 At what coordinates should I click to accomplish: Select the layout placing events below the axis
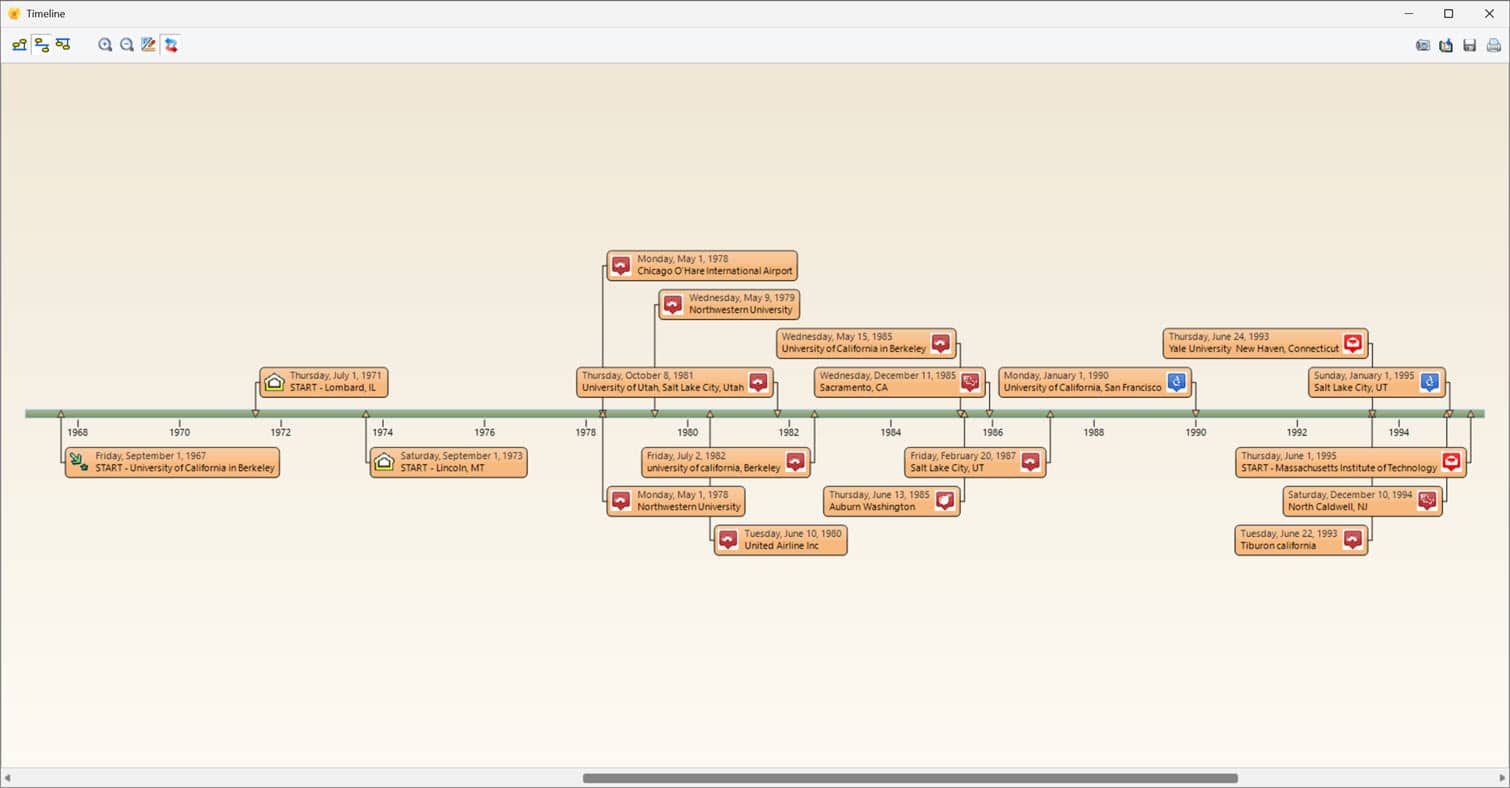coord(63,45)
